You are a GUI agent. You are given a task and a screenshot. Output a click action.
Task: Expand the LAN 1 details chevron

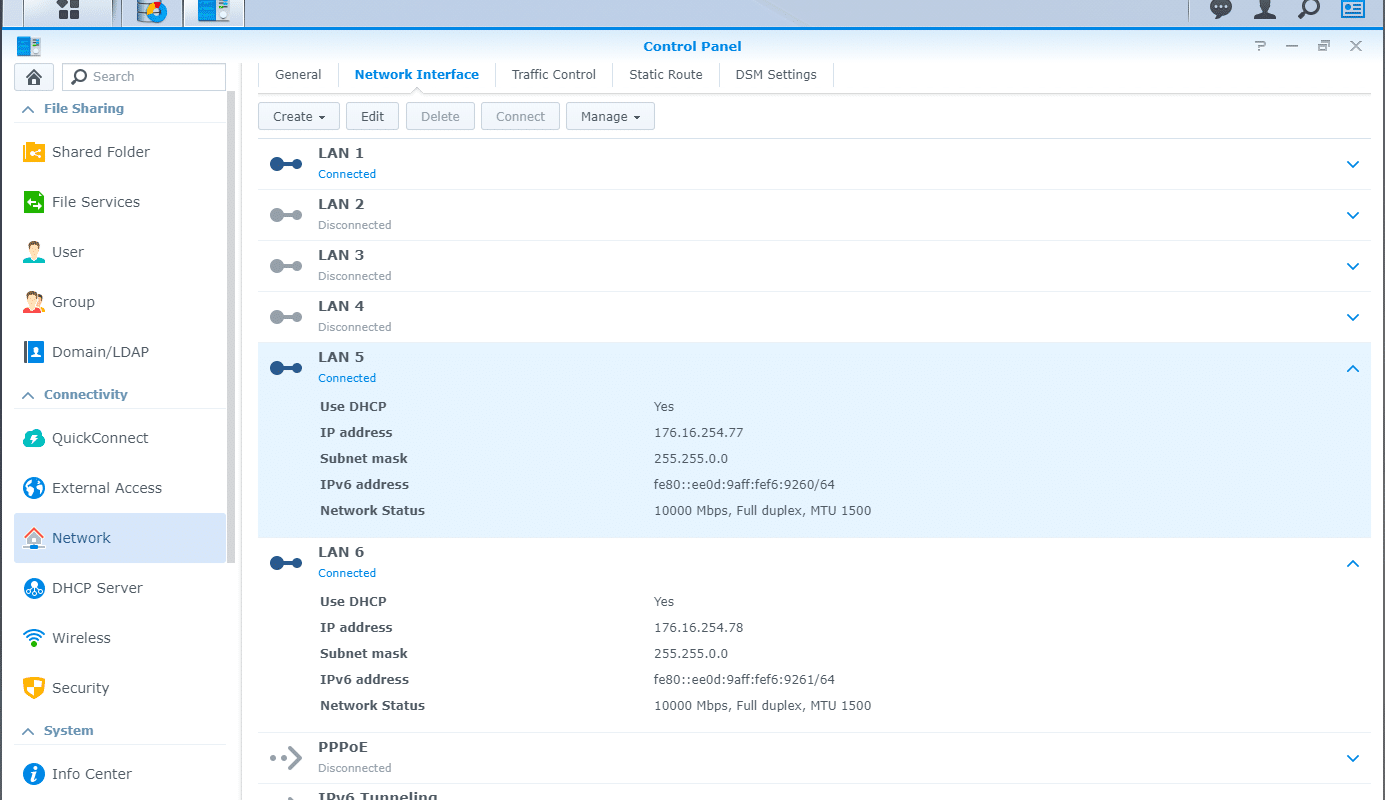(x=1353, y=164)
